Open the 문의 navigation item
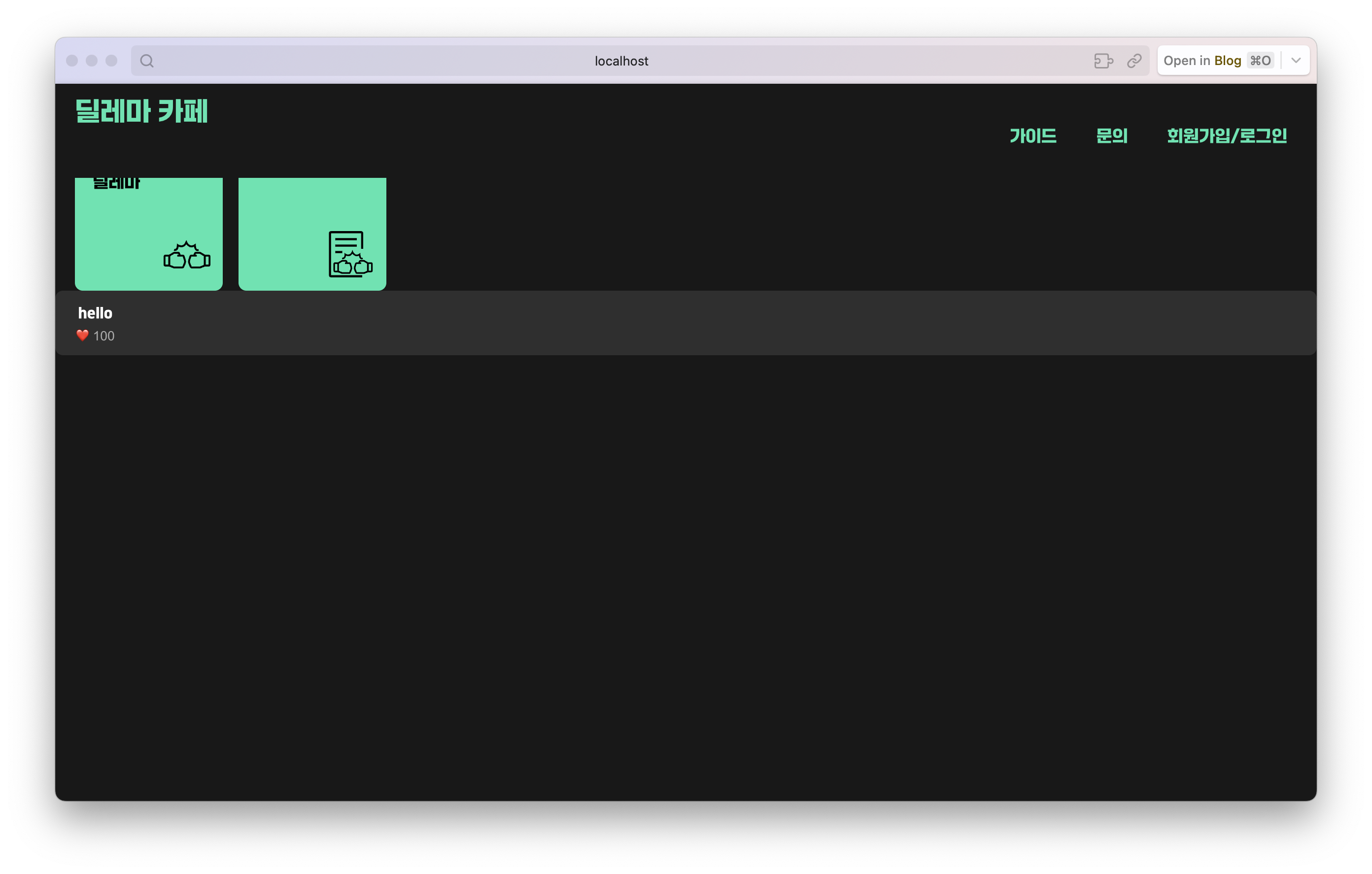 [1112, 135]
